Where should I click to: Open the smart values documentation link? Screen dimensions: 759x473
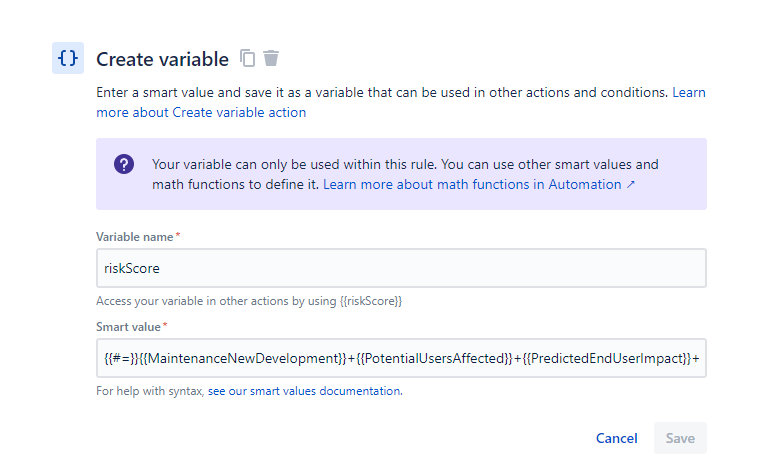coord(305,391)
